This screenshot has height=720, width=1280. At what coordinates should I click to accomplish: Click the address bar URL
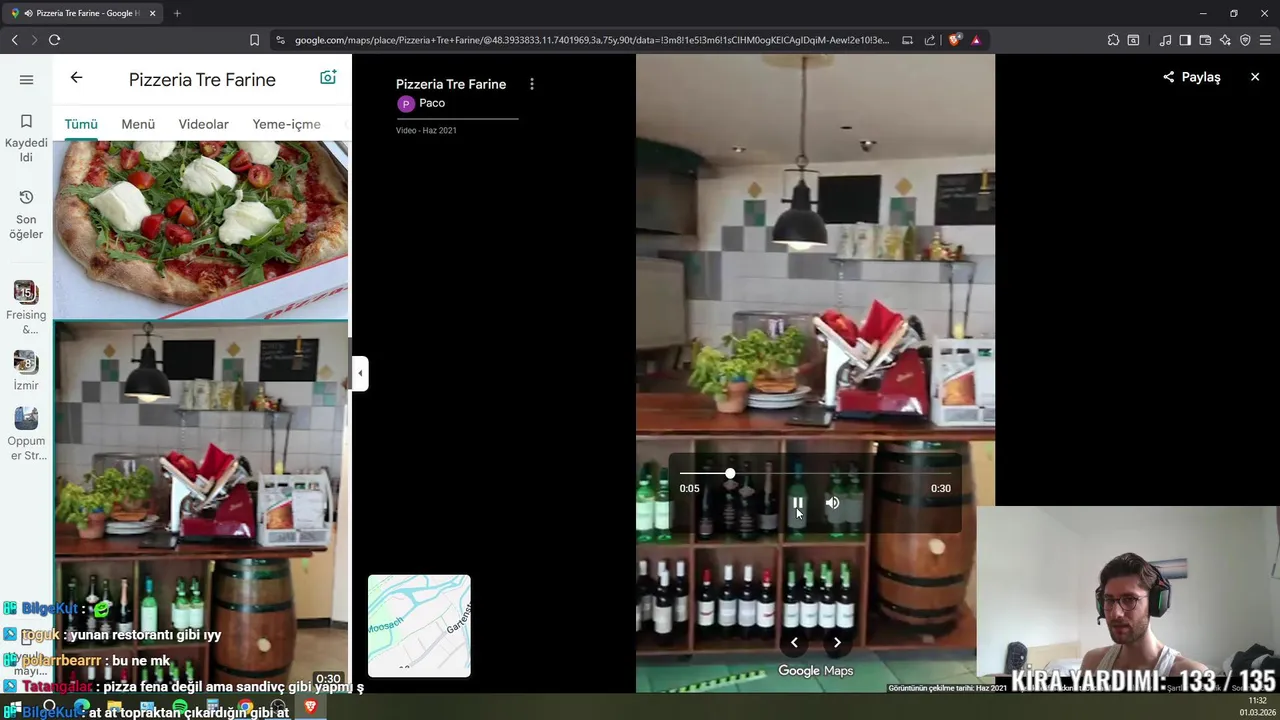click(591, 40)
